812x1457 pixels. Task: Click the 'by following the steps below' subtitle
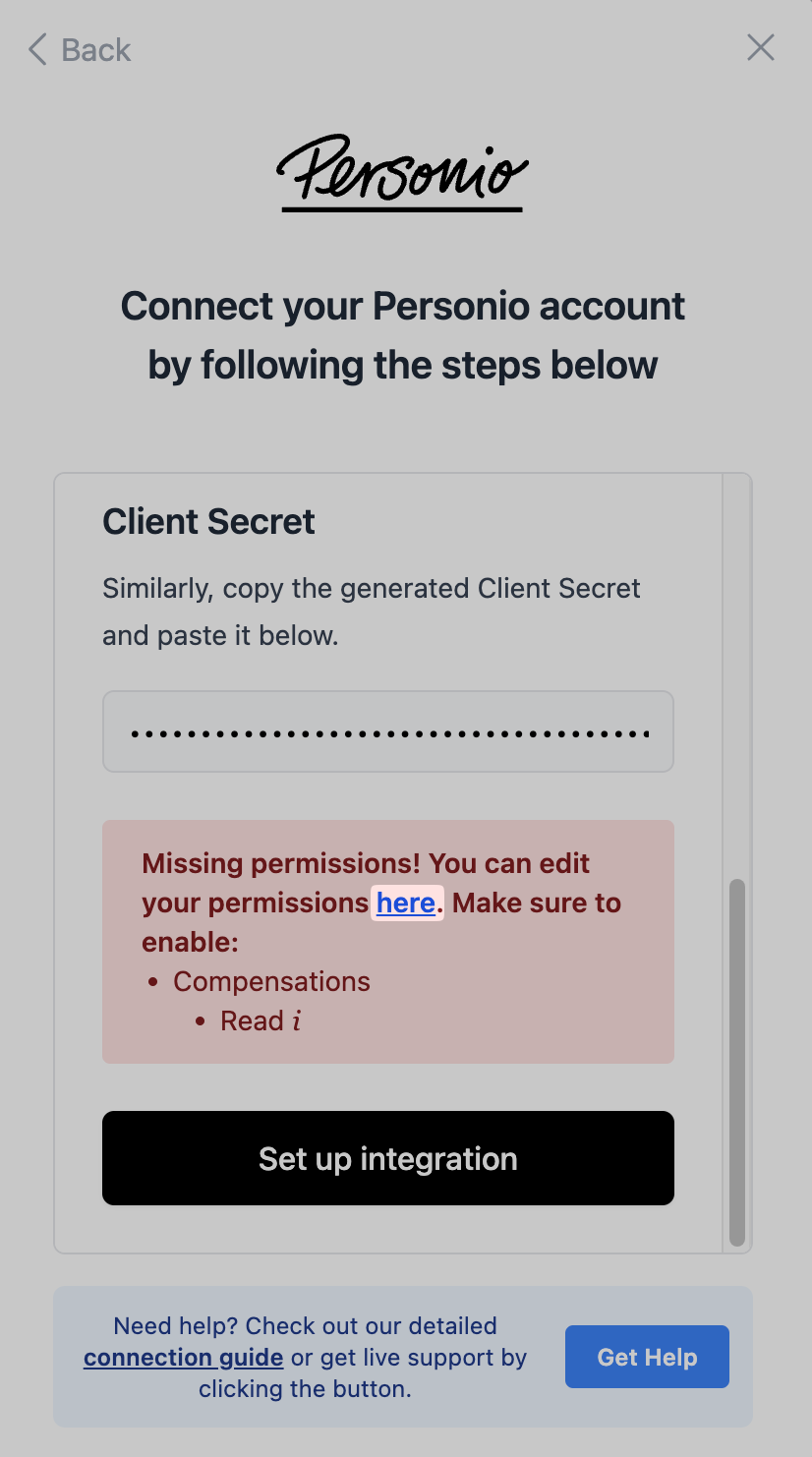click(403, 365)
